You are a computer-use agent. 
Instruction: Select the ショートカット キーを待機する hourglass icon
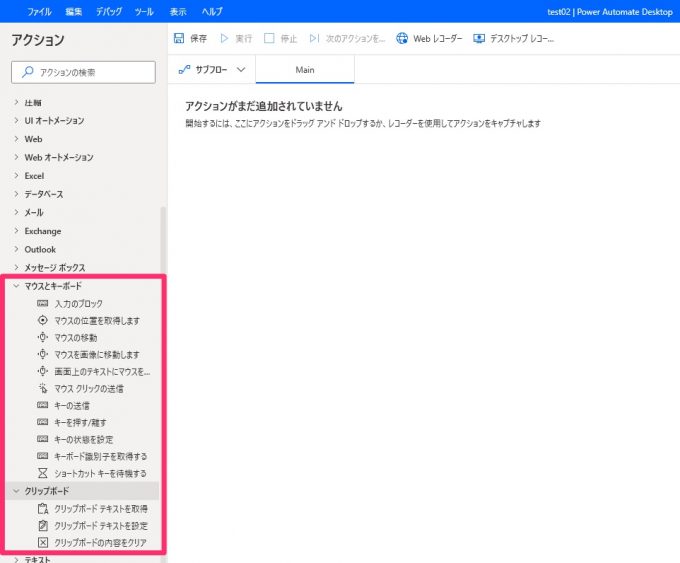point(42,473)
